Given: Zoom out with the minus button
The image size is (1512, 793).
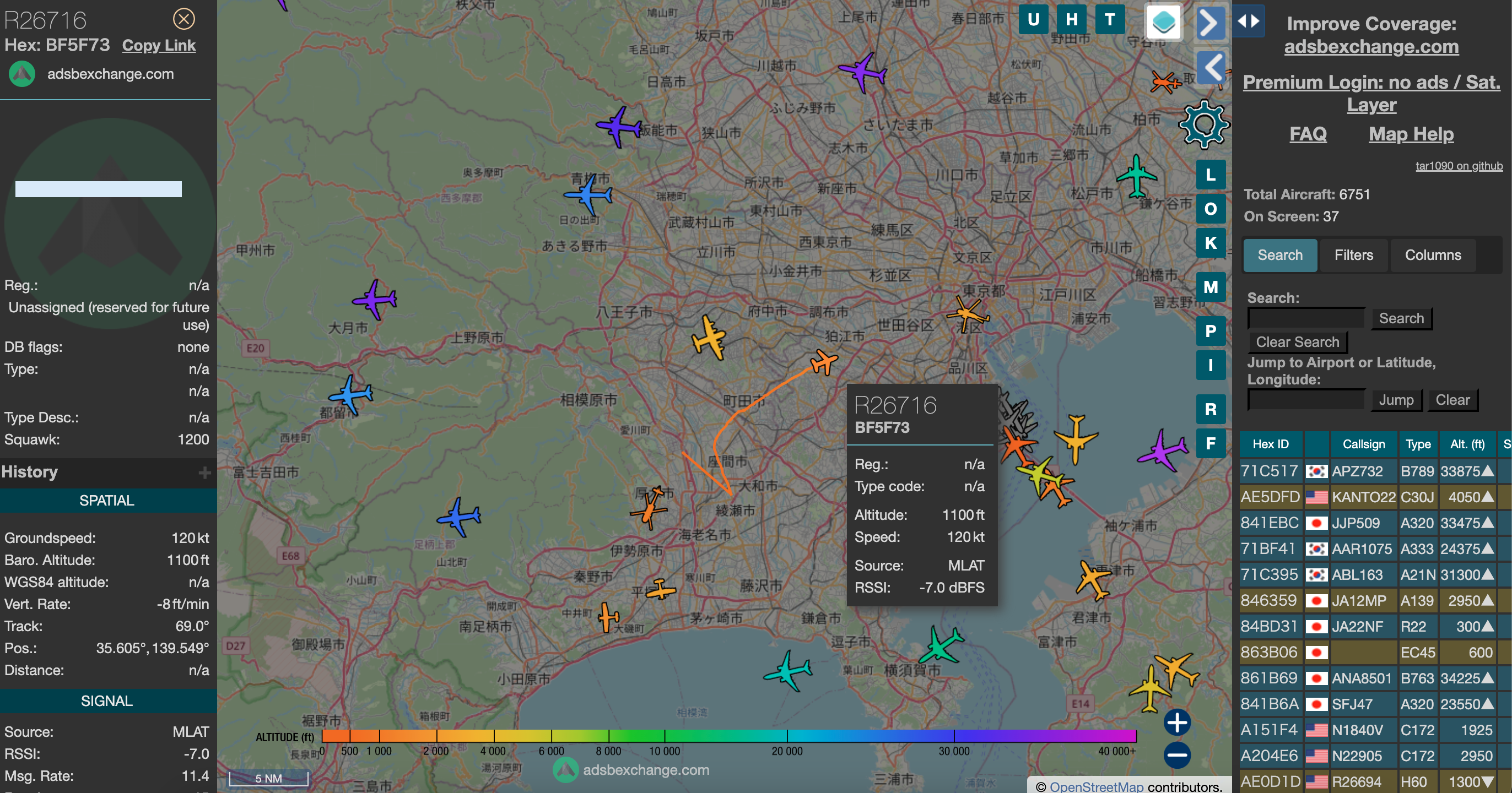Looking at the screenshot, I should pos(1177,756).
